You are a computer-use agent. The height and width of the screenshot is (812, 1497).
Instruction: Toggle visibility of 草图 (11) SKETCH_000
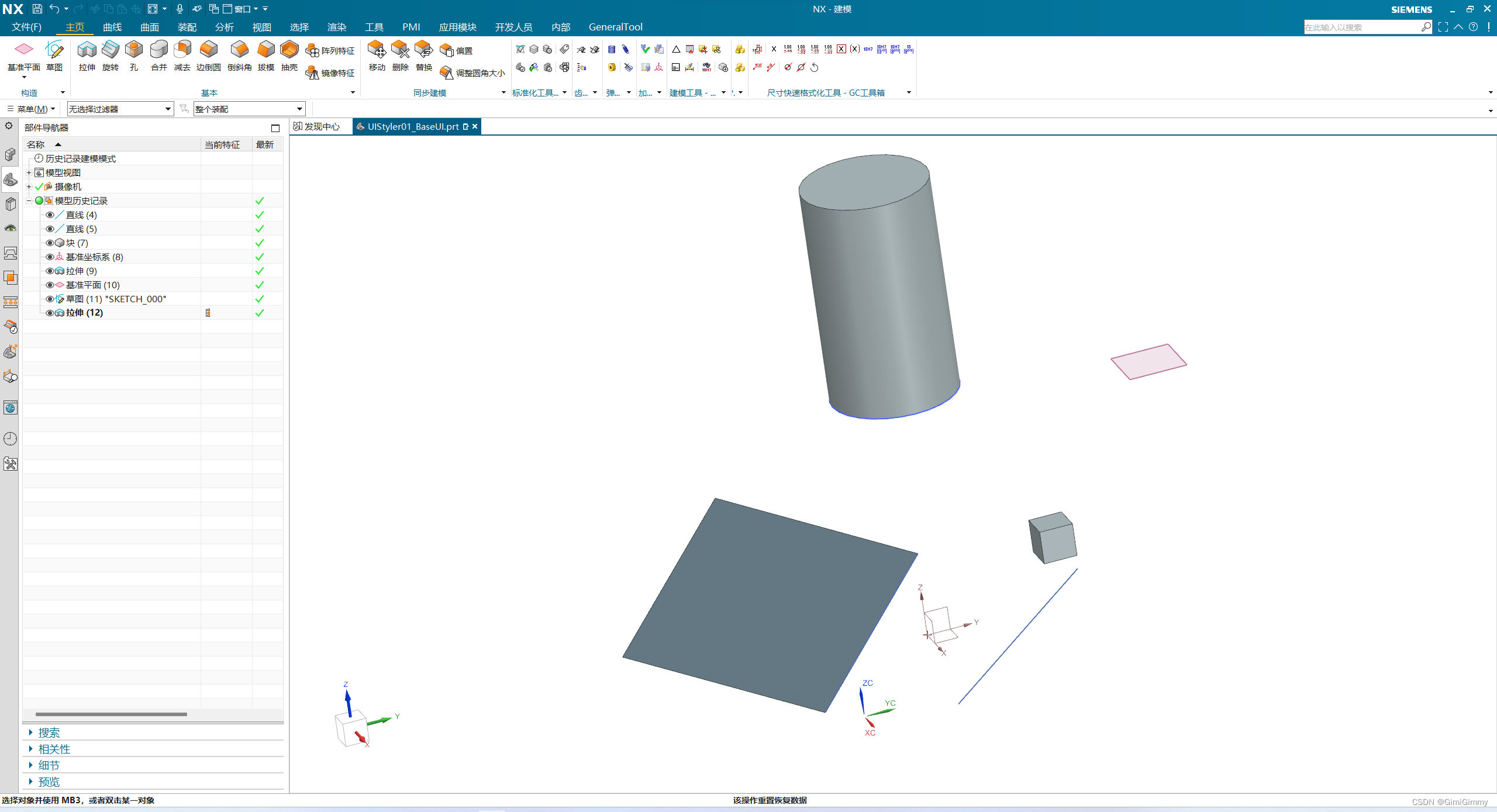(x=50, y=299)
